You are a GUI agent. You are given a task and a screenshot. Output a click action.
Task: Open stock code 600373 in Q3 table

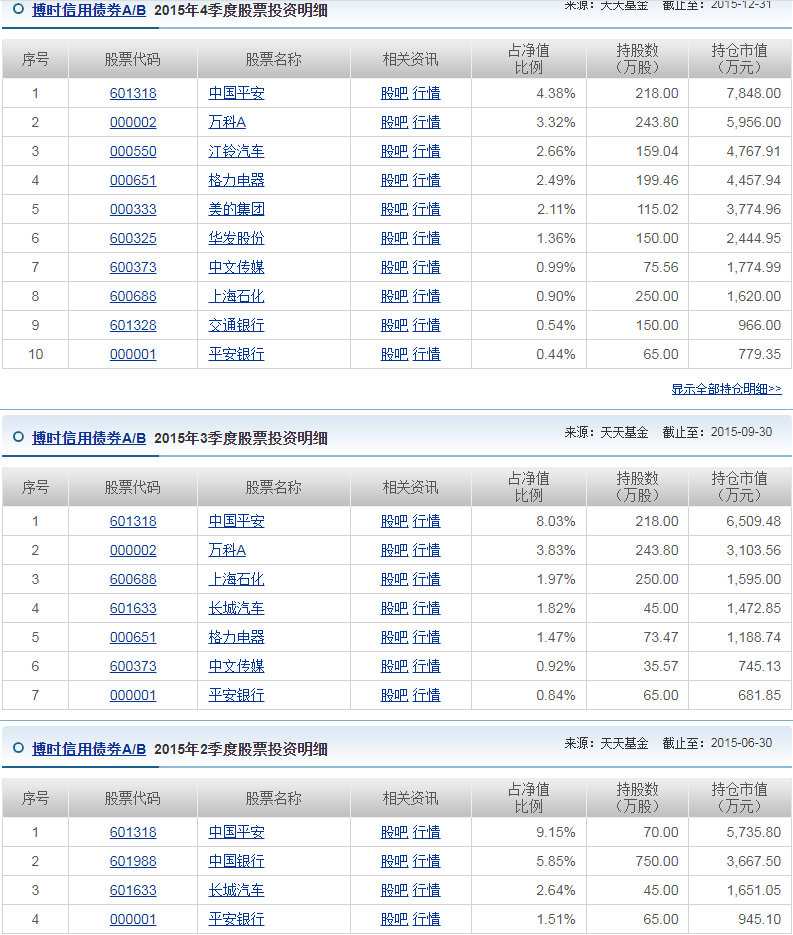(x=133, y=666)
